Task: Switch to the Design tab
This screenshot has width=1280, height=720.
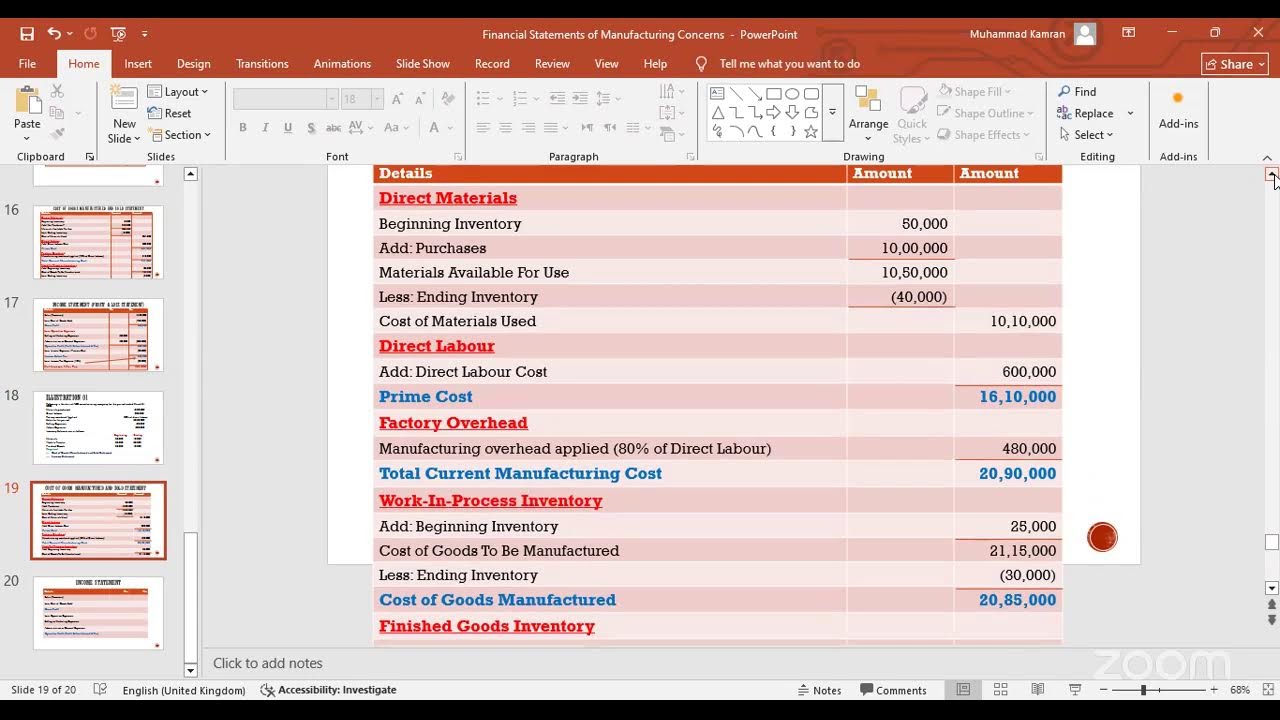Action: (x=193, y=64)
